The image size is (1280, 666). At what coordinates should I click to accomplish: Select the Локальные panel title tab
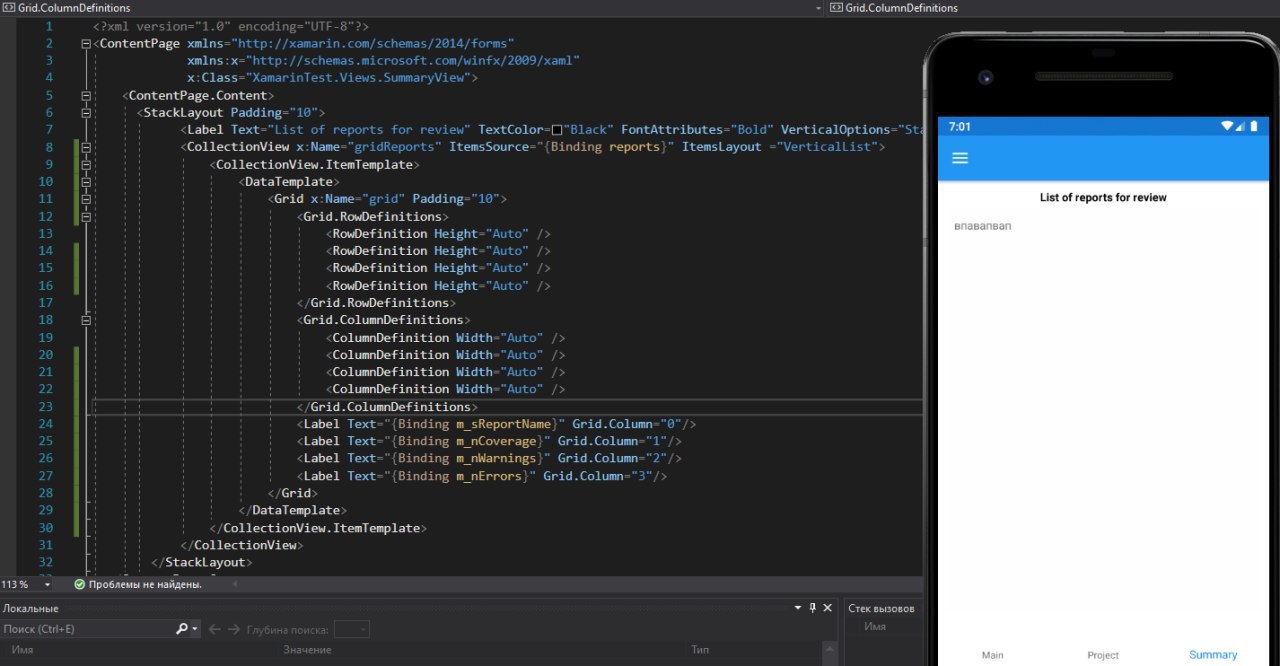pyautogui.click(x=30, y=608)
